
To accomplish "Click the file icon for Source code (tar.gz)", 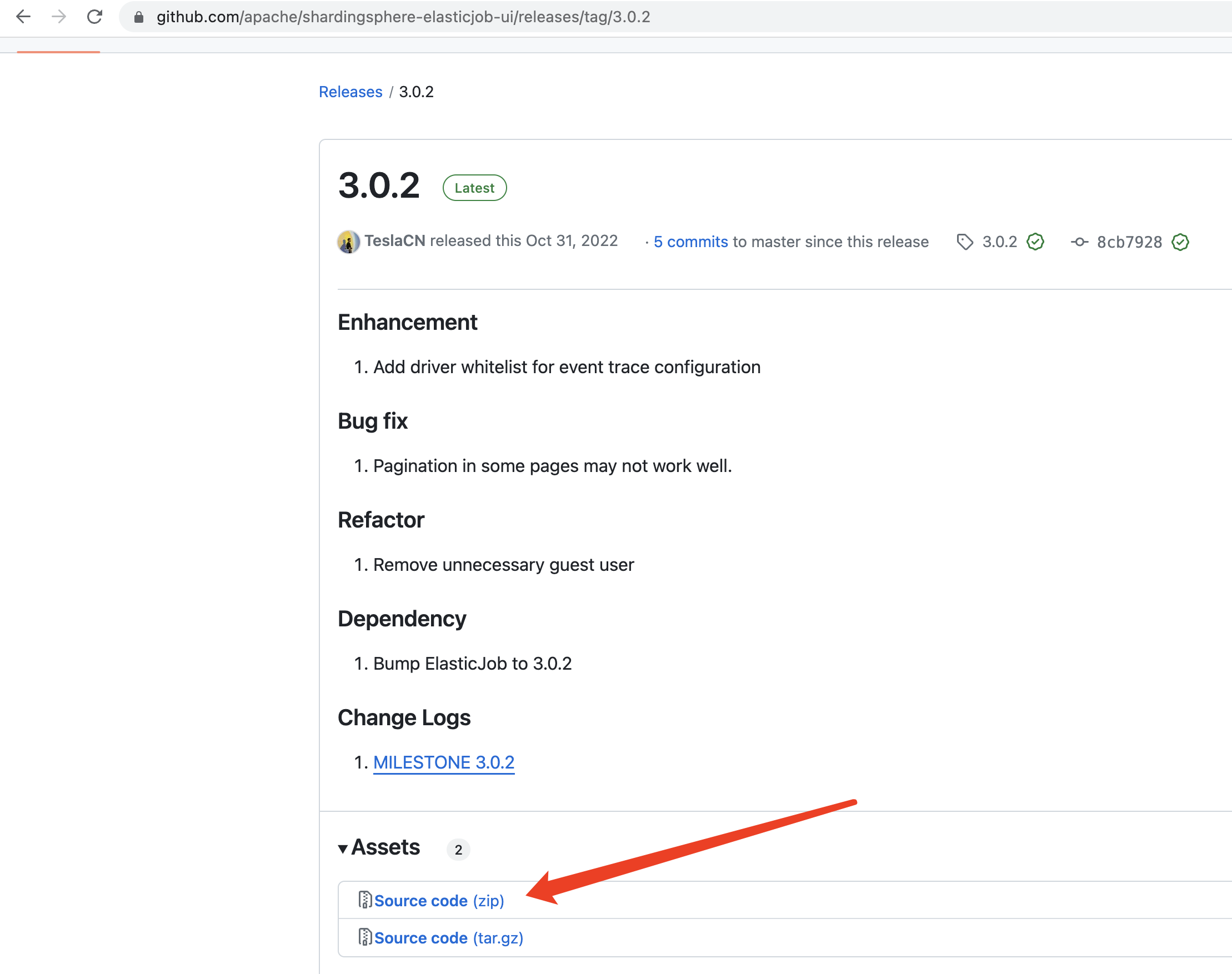I will point(365,937).
